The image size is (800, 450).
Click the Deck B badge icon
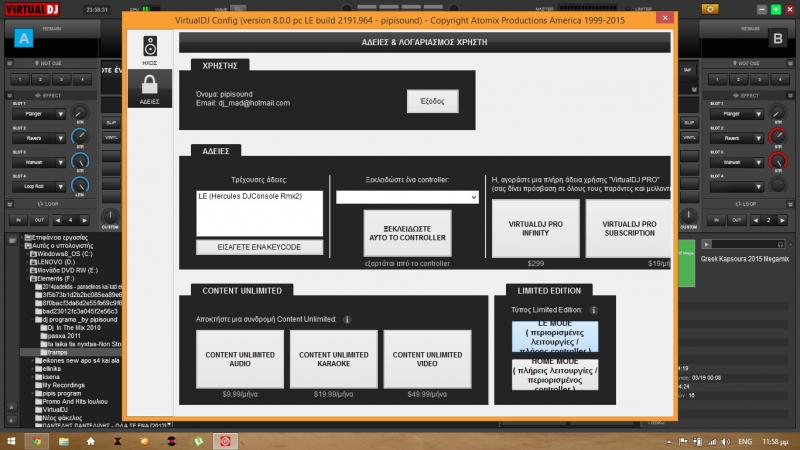pyautogui.click(x=776, y=38)
